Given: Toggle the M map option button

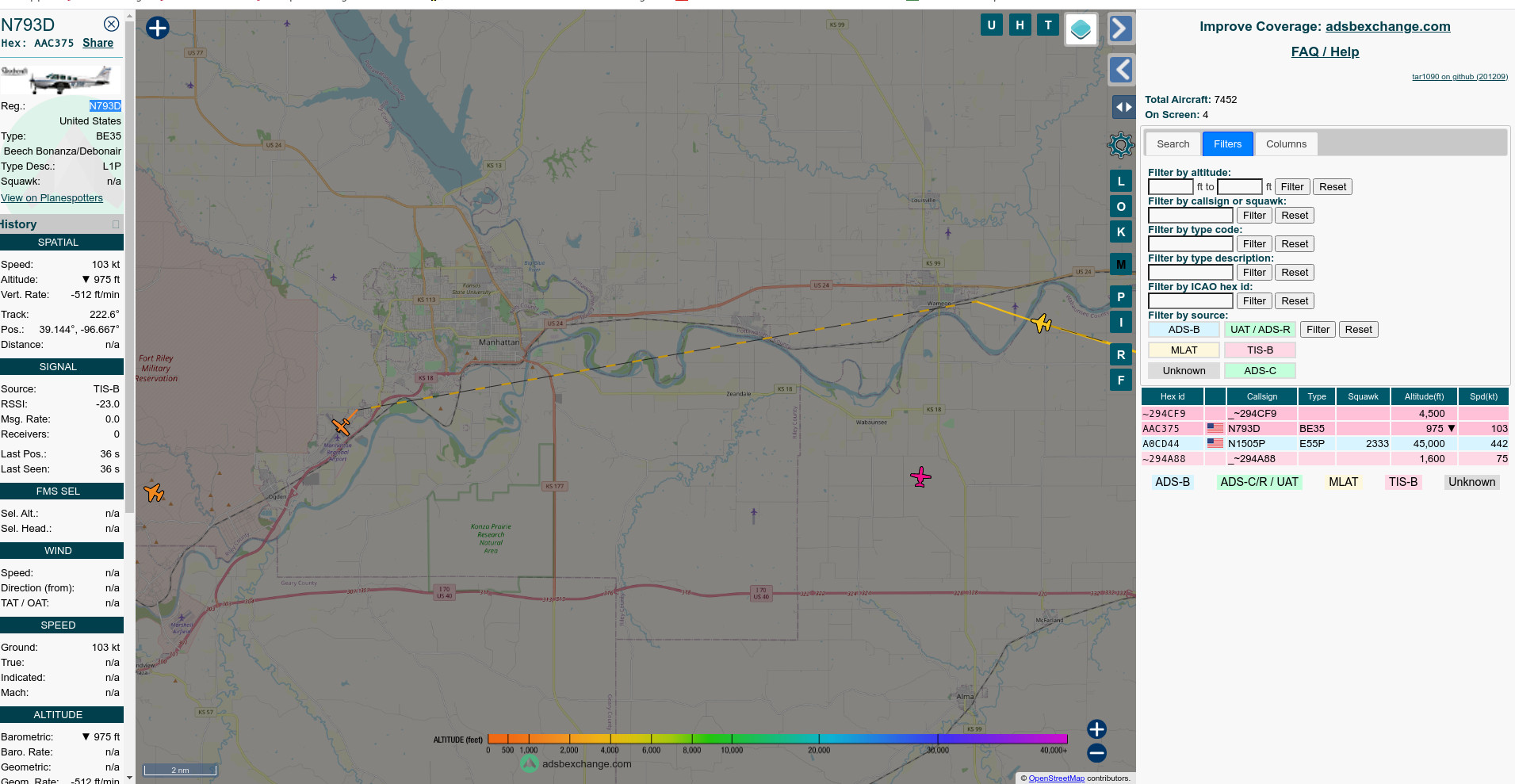Looking at the screenshot, I should click(1120, 264).
